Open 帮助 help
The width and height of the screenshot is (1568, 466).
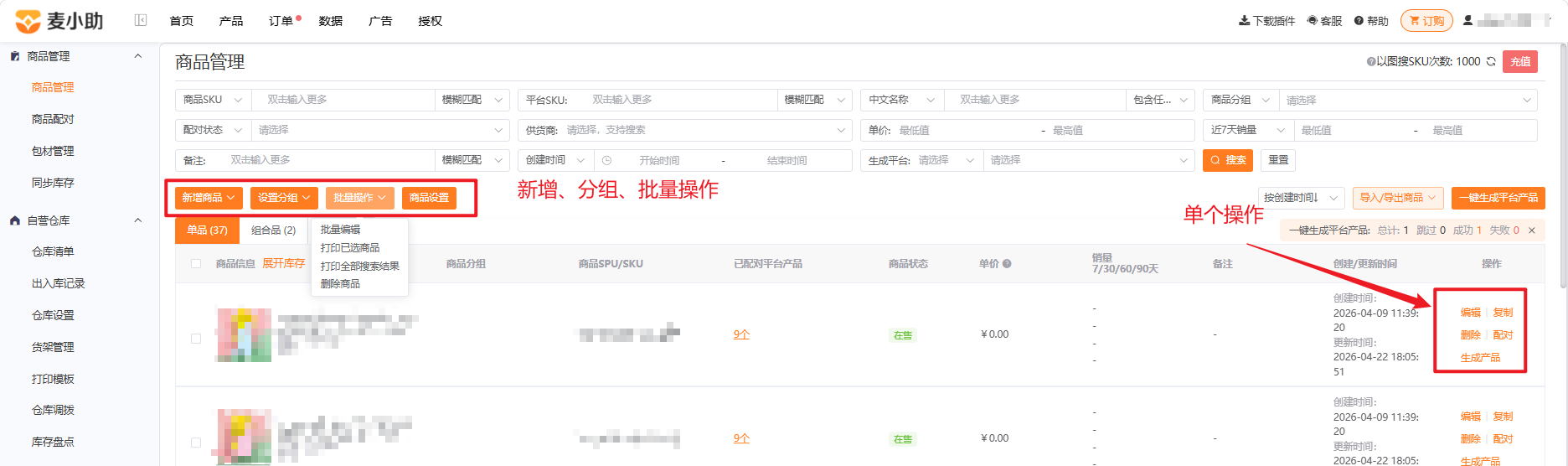(x=1371, y=21)
